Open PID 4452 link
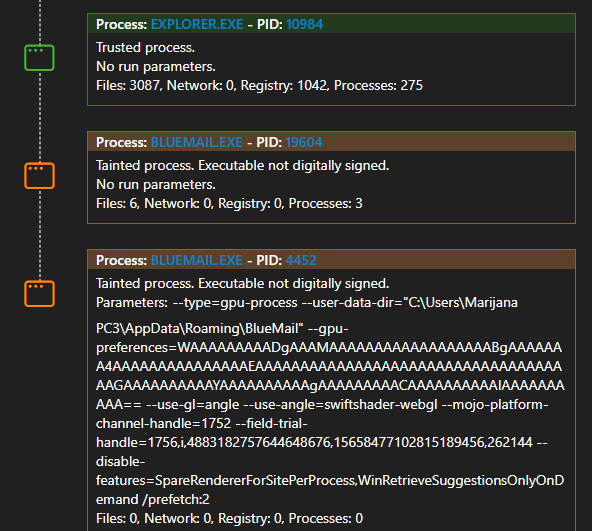 click(x=301, y=260)
